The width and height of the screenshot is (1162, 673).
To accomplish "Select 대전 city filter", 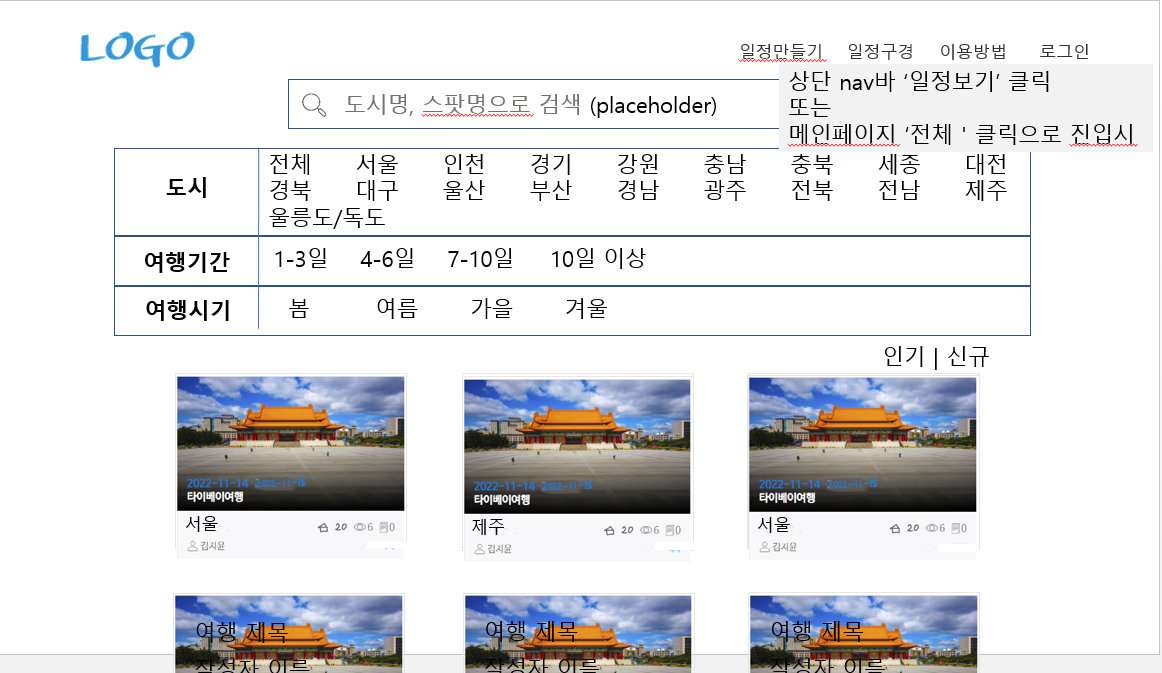I will [x=986, y=164].
